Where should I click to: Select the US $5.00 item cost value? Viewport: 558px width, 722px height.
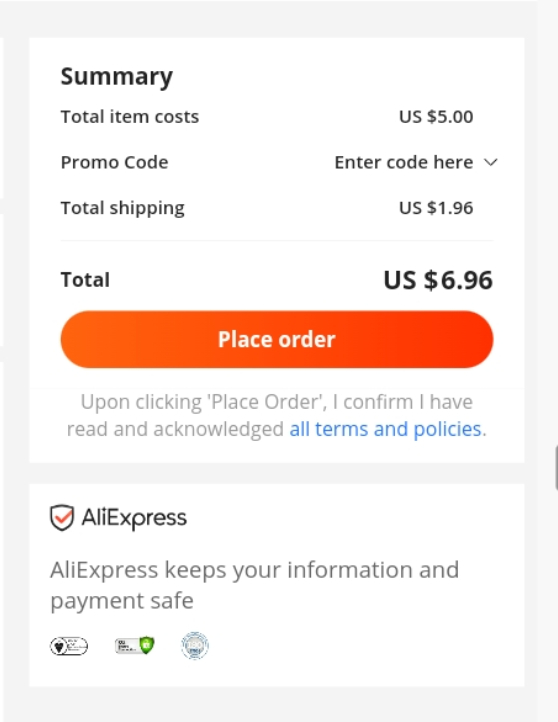click(436, 117)
